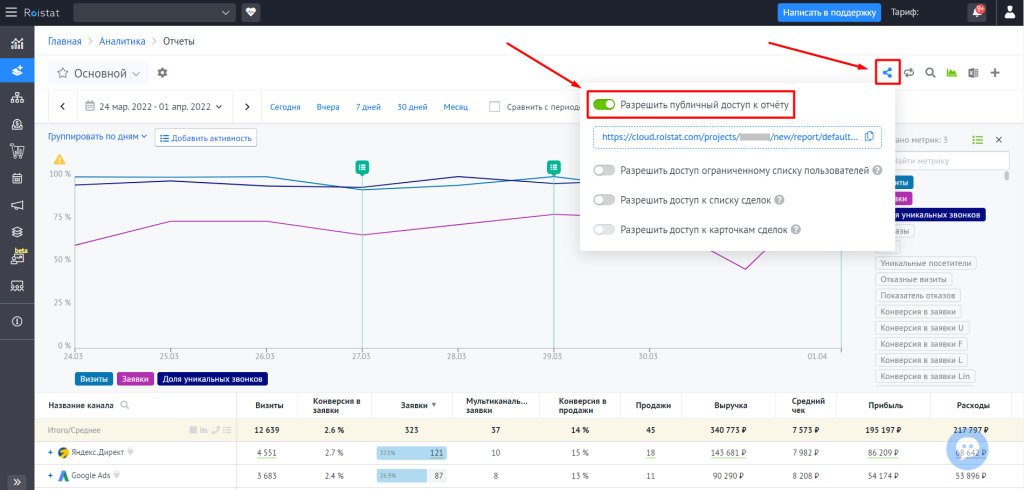This screenshot has height=490, width=1024.
Task: Go to Аналитика breadcrumb
Action: pos(120,41)
